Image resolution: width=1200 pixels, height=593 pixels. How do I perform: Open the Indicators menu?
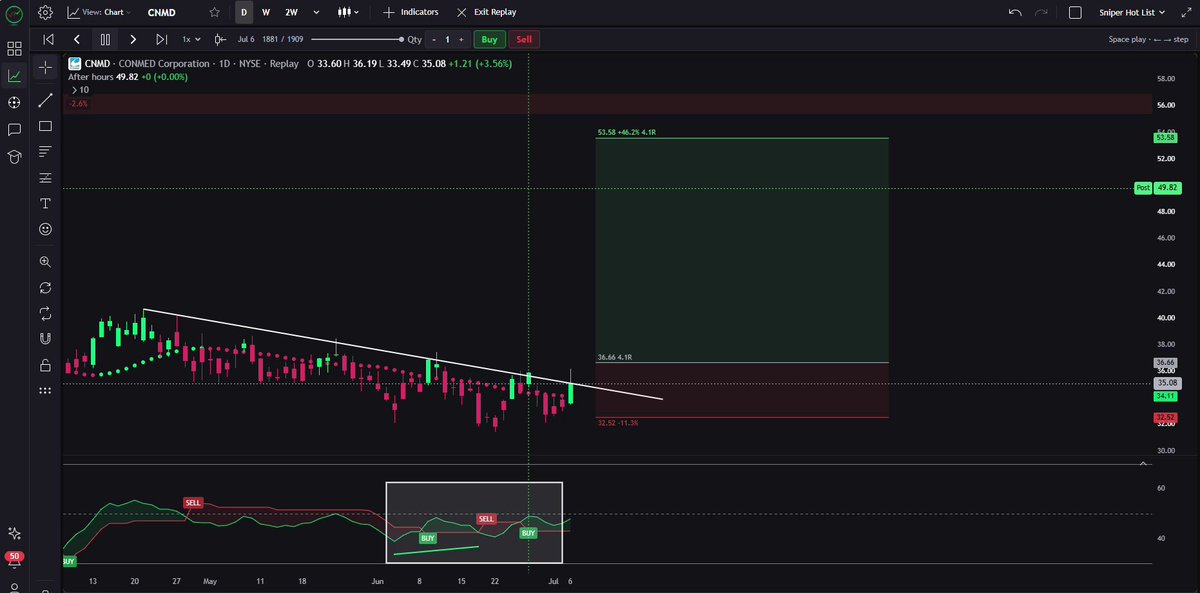[x=410, y=13]
